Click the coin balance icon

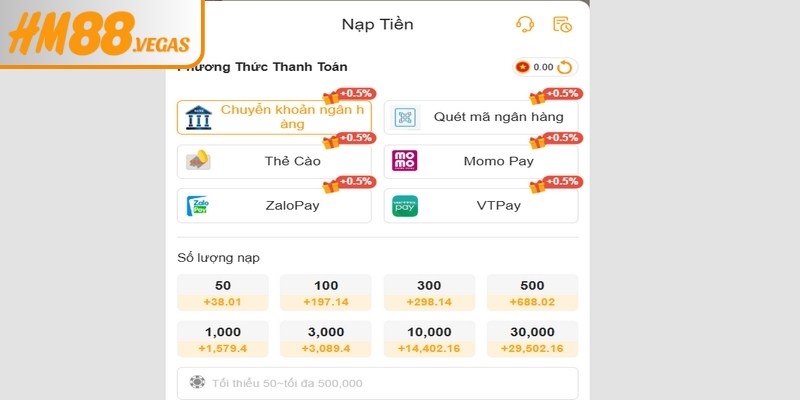[522, 68]
